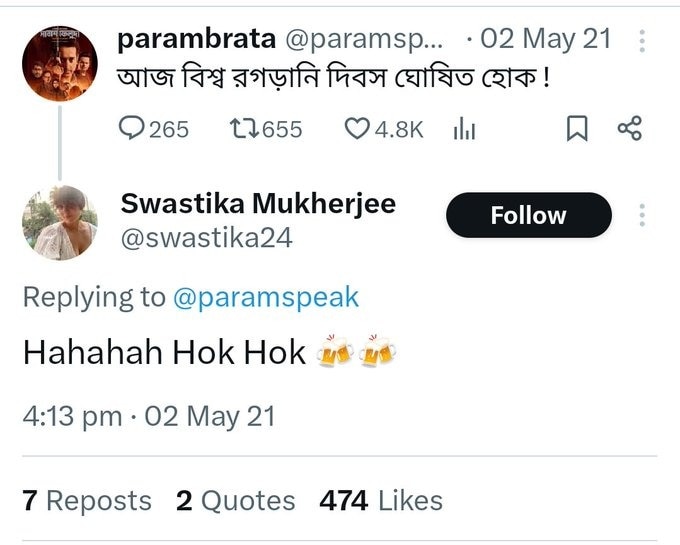
Task: Like parambrata's tweet with the heart icon
Action: tap(357, 129)
